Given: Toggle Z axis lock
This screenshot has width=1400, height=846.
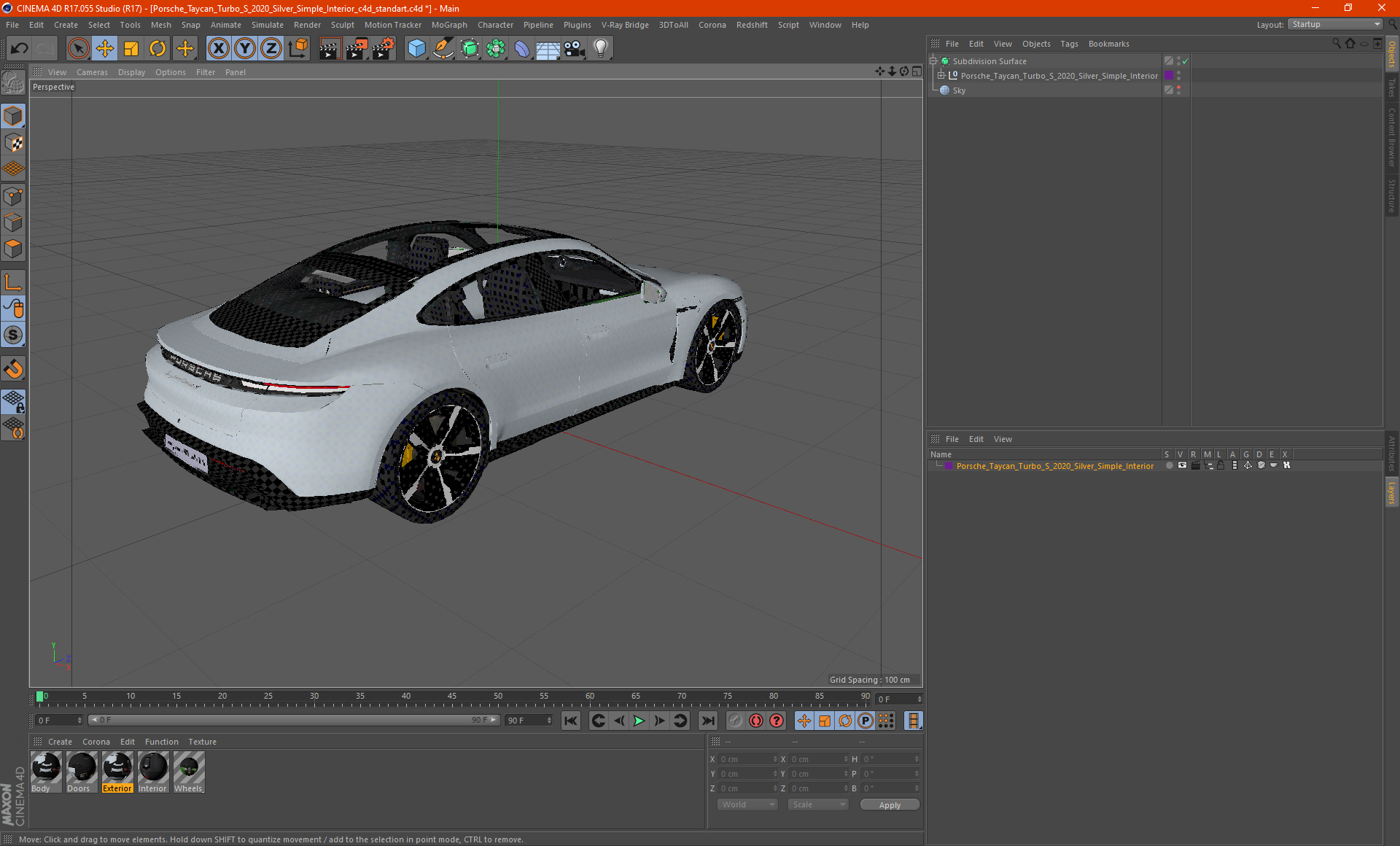Looking at the screenshot, I should [x=271, y=49].
